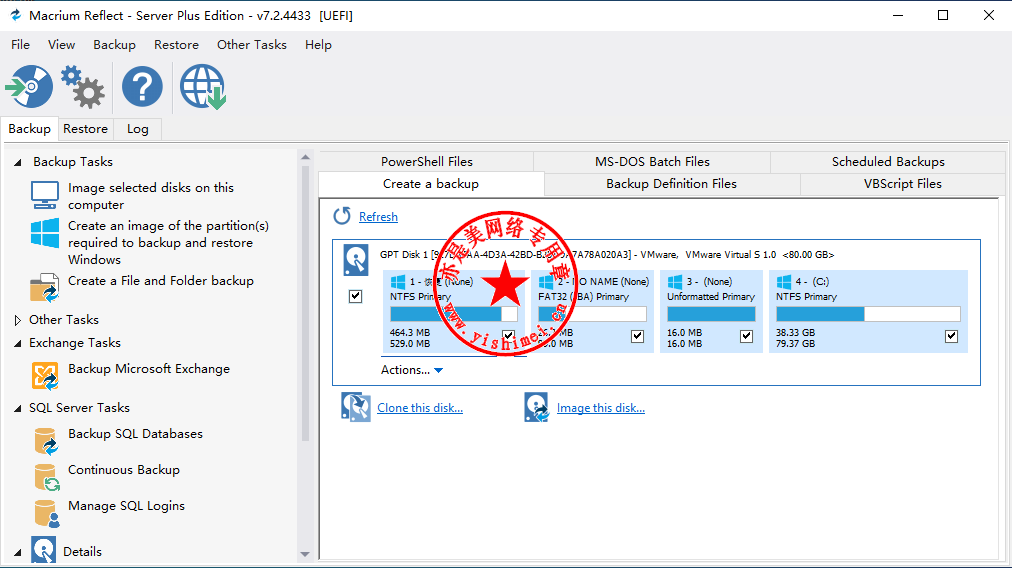Image resolution: width=1012 pixels, height=568 pixels.
Task: Click the sidebar scroll down arrow
Action: click(305, 554)
